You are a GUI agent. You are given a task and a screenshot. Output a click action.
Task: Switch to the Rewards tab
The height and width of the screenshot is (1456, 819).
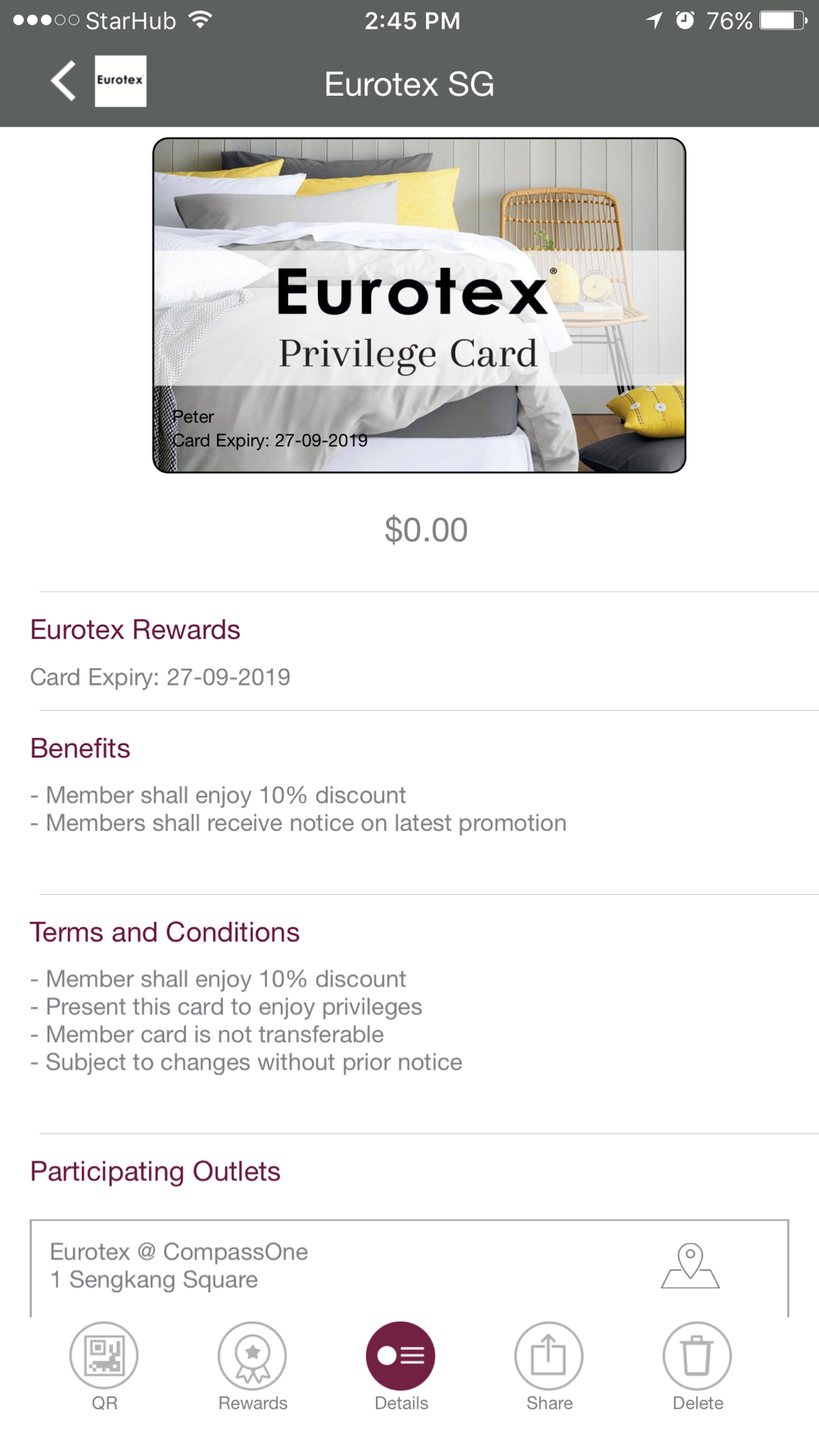pyautogui.click(x=252, y=1366)
